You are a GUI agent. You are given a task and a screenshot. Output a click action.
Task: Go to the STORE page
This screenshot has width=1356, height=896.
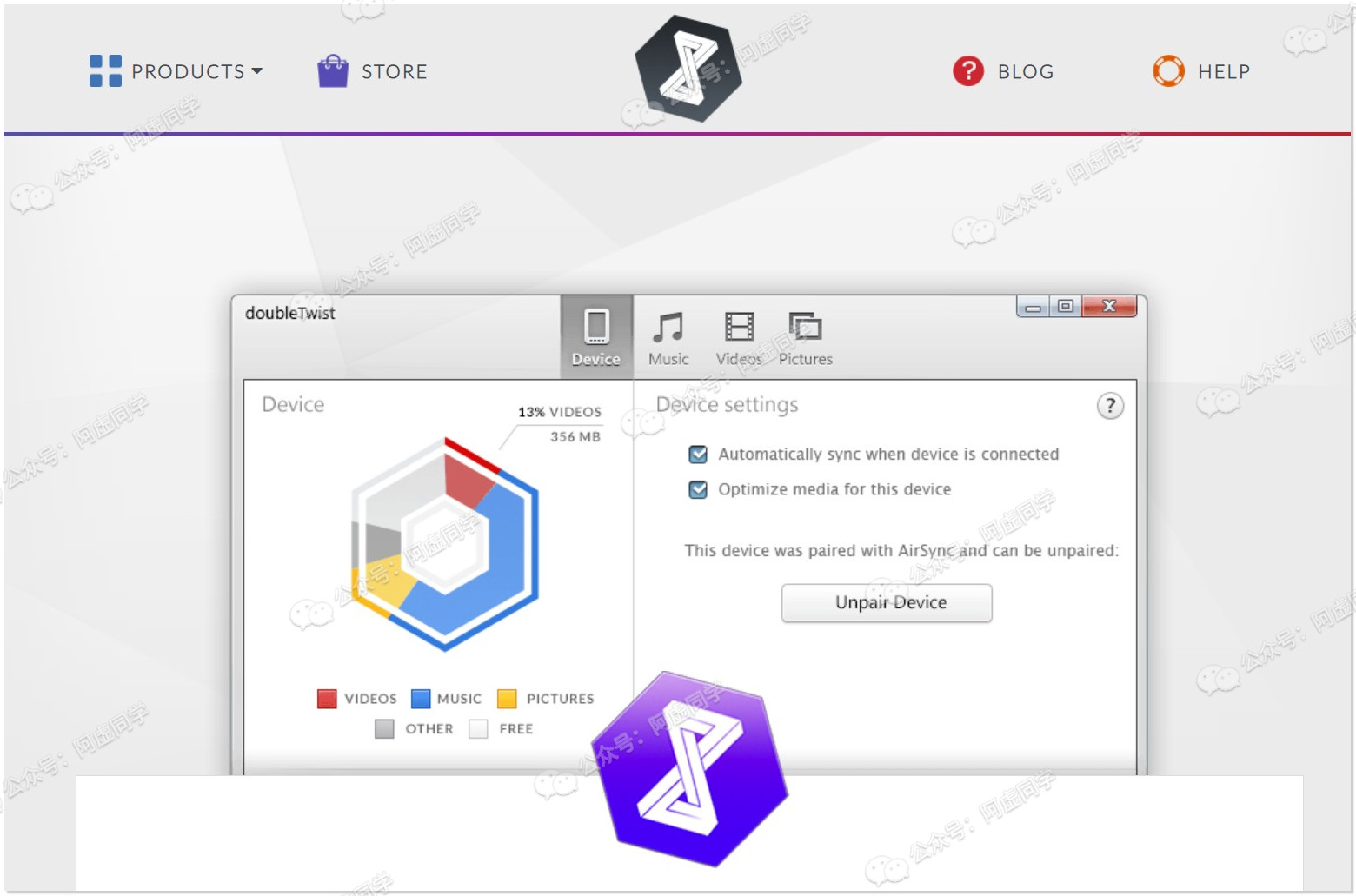[395, 71]
